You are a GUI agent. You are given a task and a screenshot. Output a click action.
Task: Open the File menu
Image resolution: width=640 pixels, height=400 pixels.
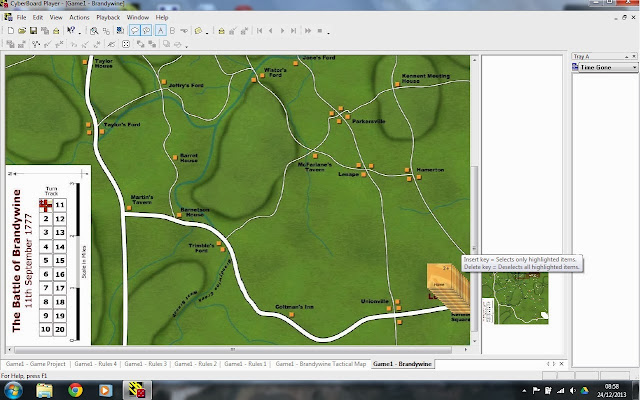(x=21, y=18)
